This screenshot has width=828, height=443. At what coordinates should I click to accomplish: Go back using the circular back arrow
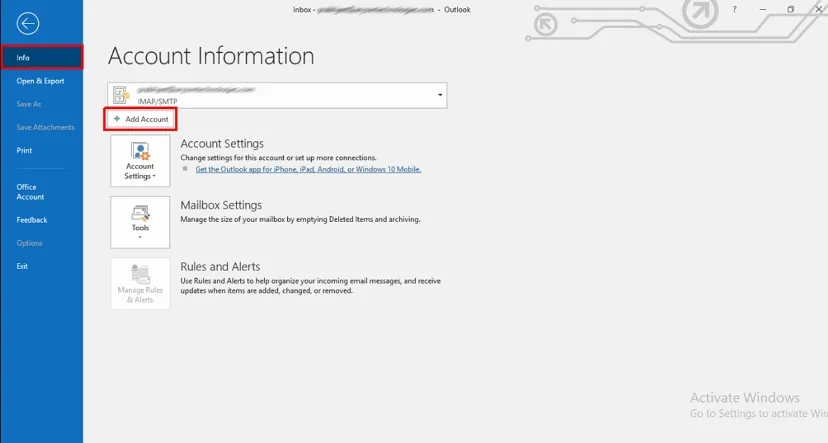point(27,23)
